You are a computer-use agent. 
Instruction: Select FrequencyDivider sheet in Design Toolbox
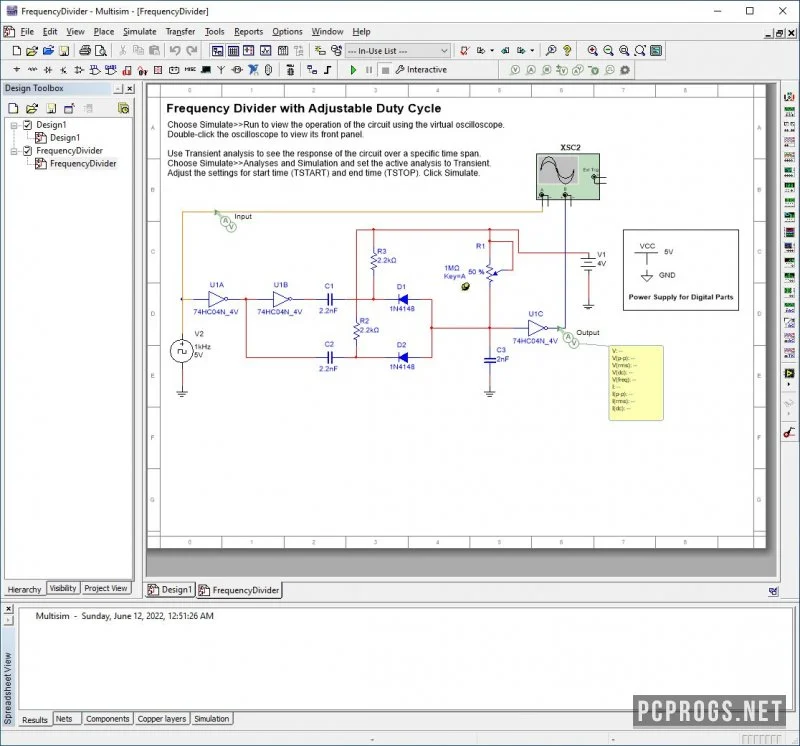tap(83, 163)
